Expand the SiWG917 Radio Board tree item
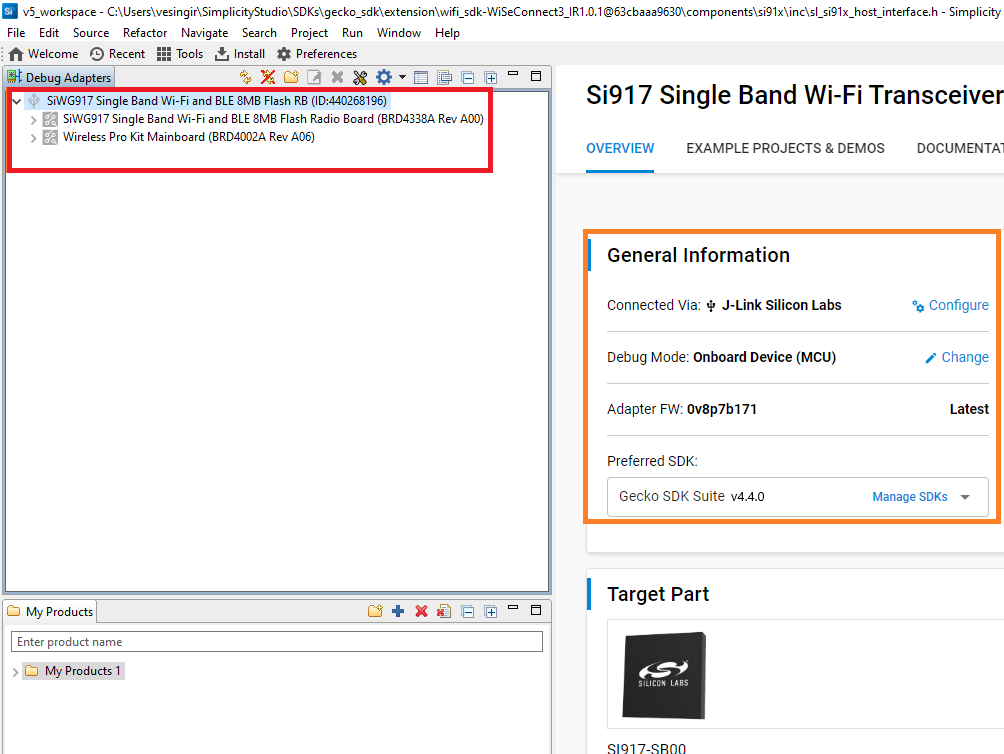The image size is (1004, 754). coord(33,119)
